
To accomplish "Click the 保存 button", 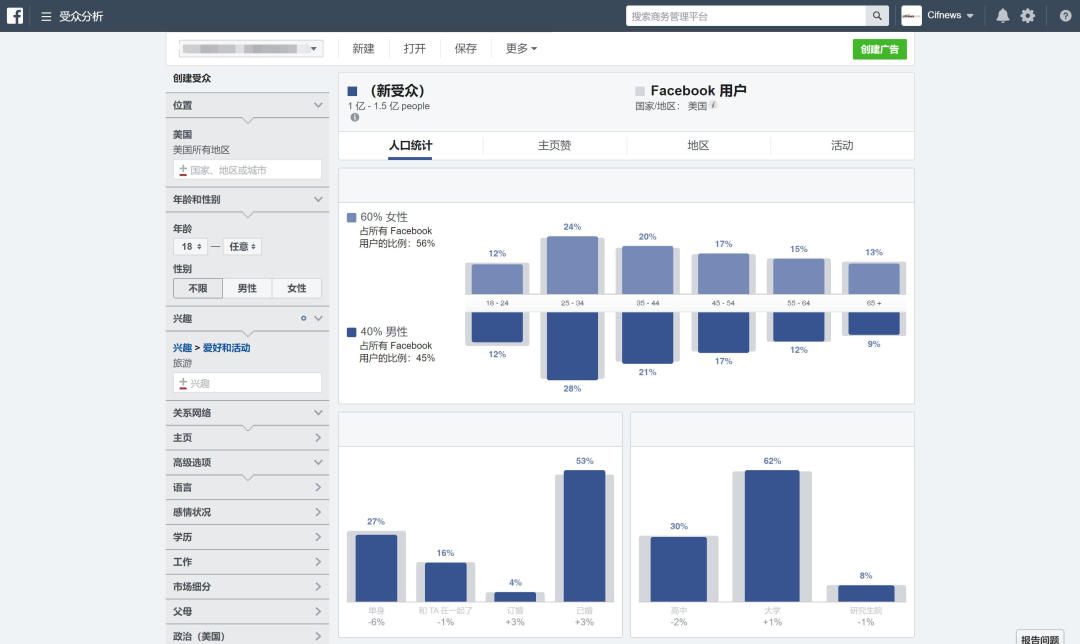I will click(x=466, y=49).
